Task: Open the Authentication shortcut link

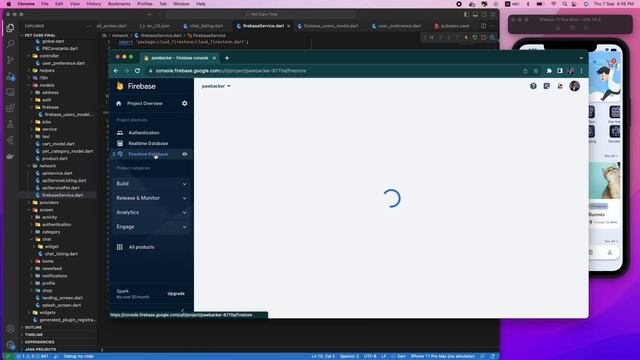Action: click(144, 133)
